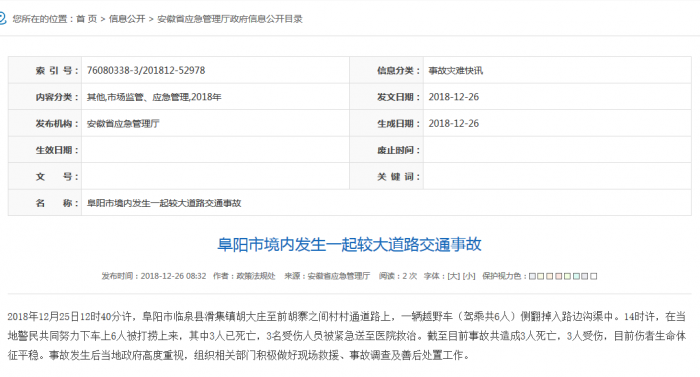Click the 信息分类 label cell

pos(387,70)
